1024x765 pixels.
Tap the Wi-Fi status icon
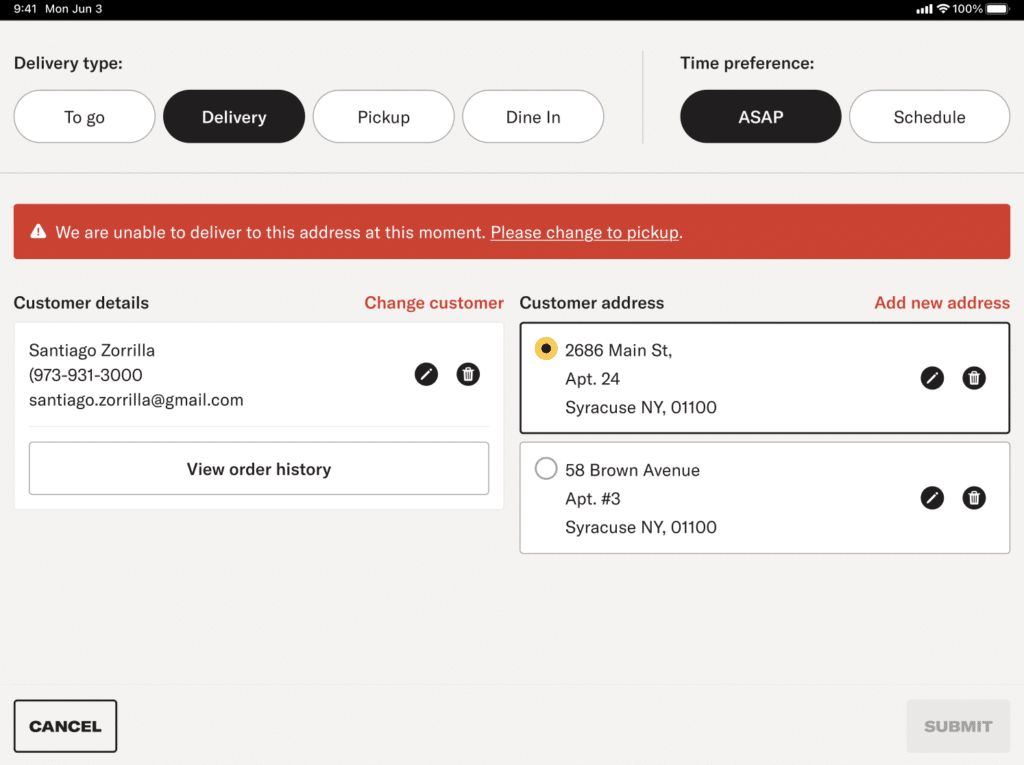(x=943, y=8)
